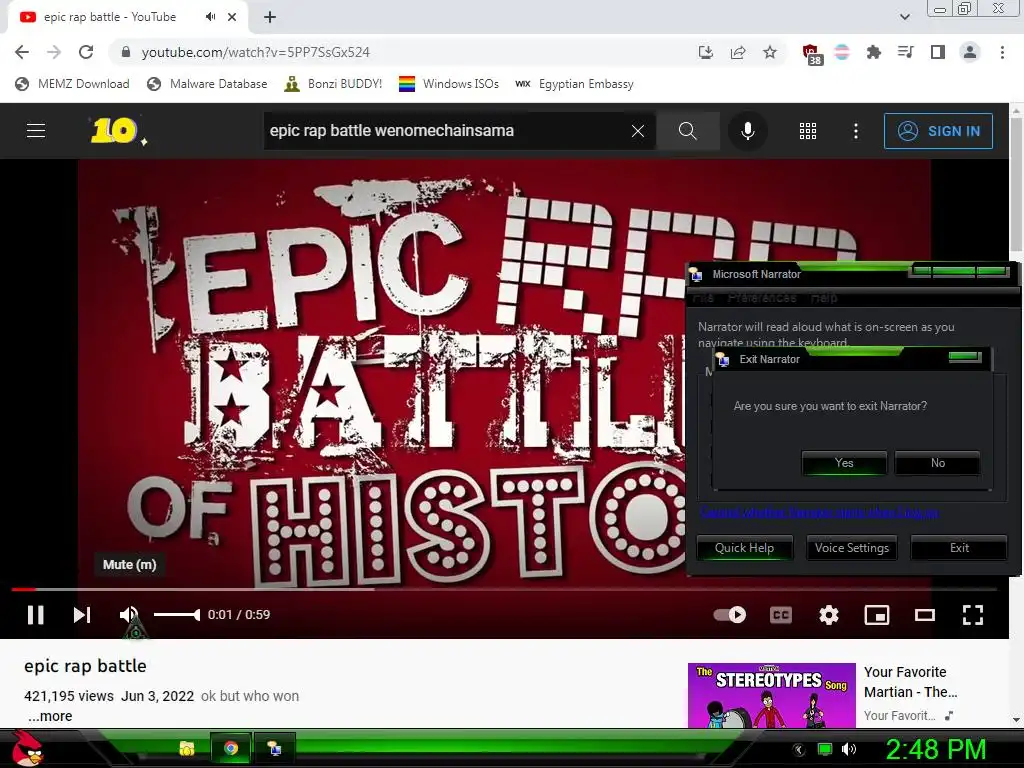This screenshot has width=1024, height=768.
Task: Adjust the video volume slider
Action: click(x=176, y=615)
